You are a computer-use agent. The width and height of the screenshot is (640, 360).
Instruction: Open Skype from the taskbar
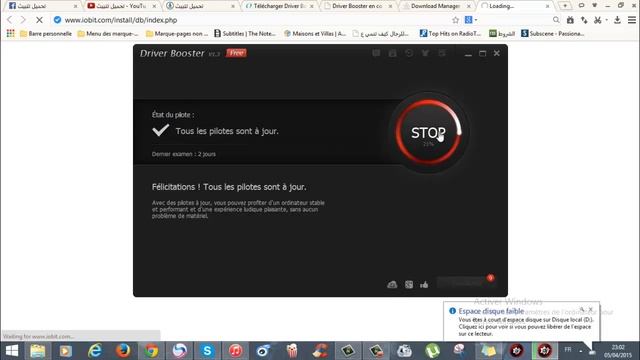click(x=207, y=351)
